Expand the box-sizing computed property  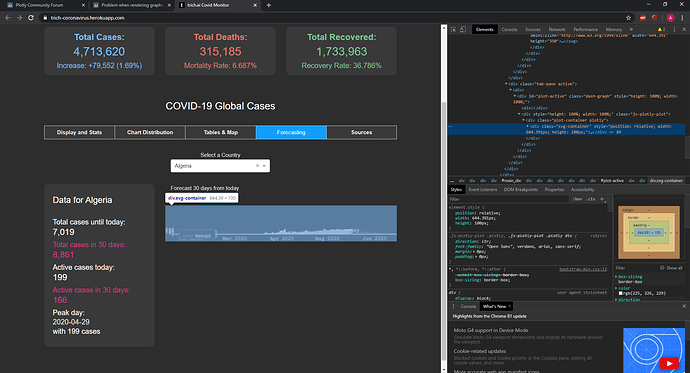click(616, 277)
